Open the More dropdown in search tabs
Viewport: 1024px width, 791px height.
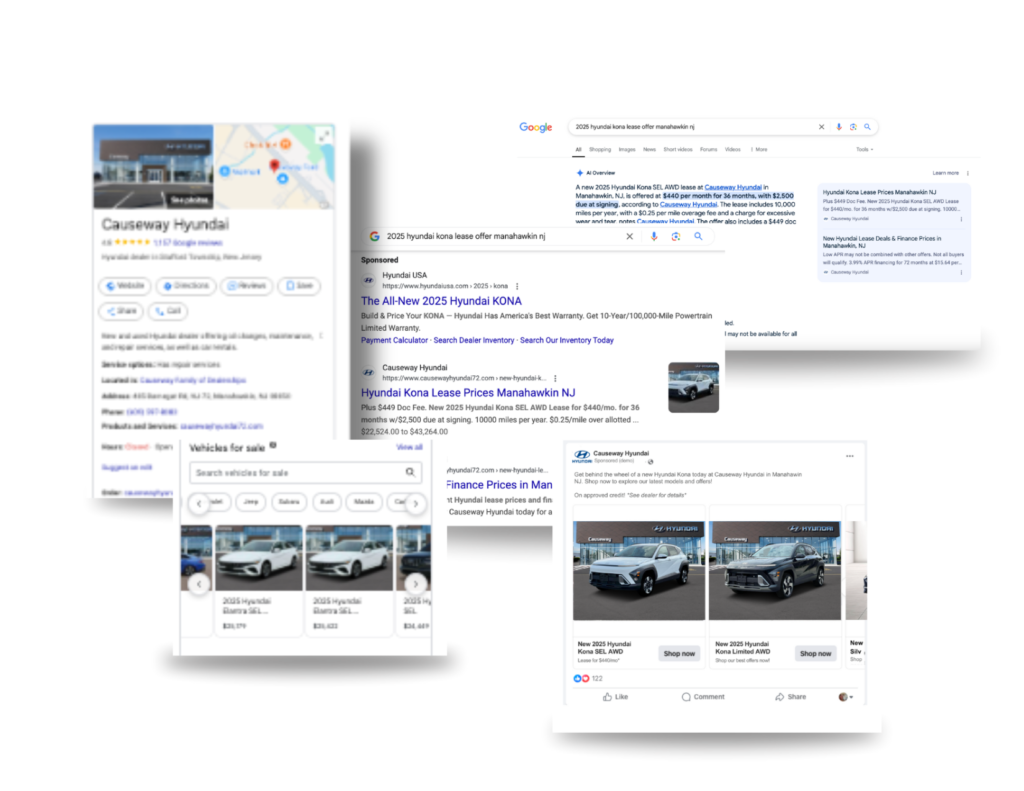pos(760,150)
